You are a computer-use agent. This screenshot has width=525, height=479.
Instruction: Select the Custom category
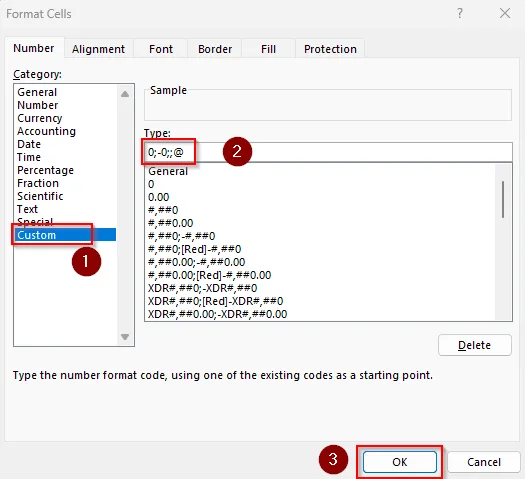click(x=66, y=235)
